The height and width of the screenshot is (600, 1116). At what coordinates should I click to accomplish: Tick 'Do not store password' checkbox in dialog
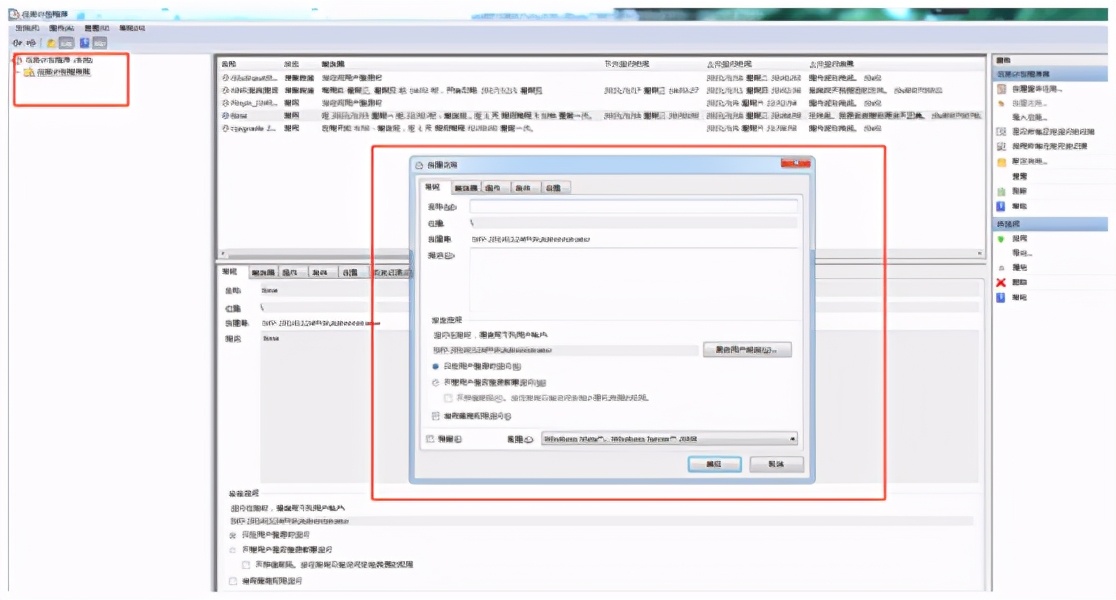coord(448,399)
